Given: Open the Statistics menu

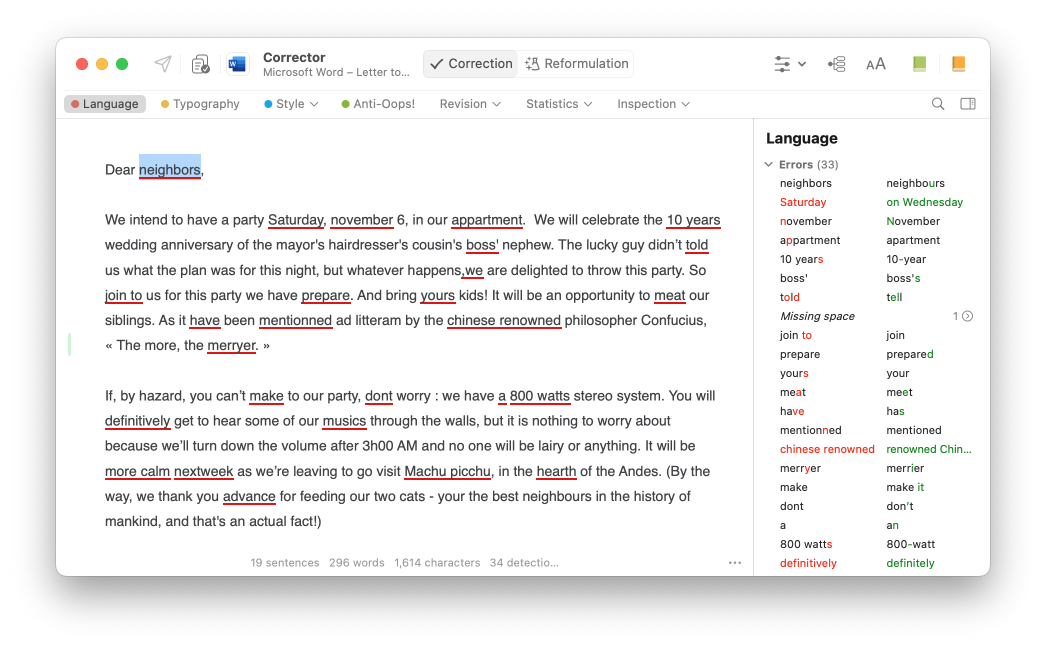Looking at the screenshot, I should [559, 104].
